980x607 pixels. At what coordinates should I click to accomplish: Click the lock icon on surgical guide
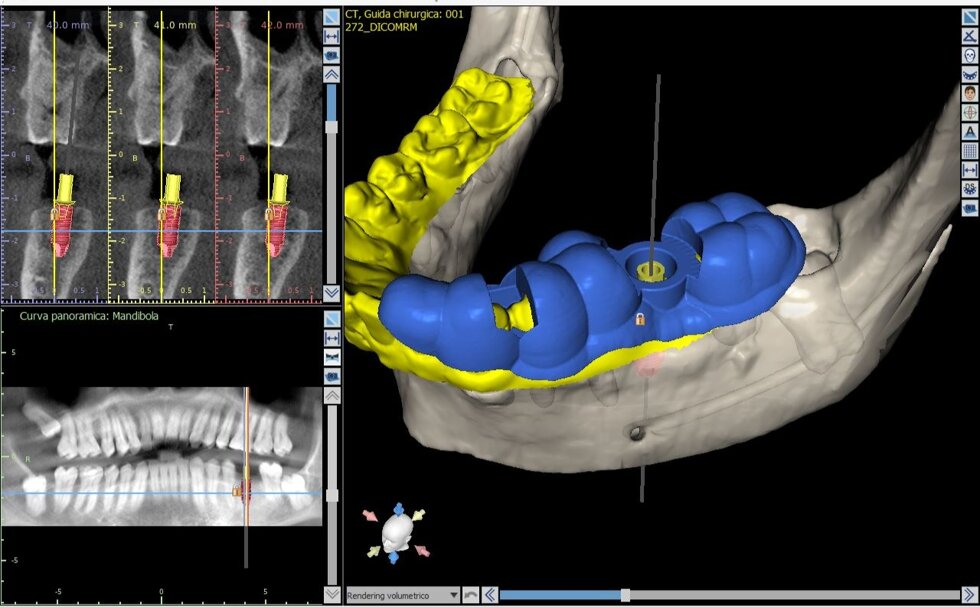pyautogui.click(x=639, y=319)
